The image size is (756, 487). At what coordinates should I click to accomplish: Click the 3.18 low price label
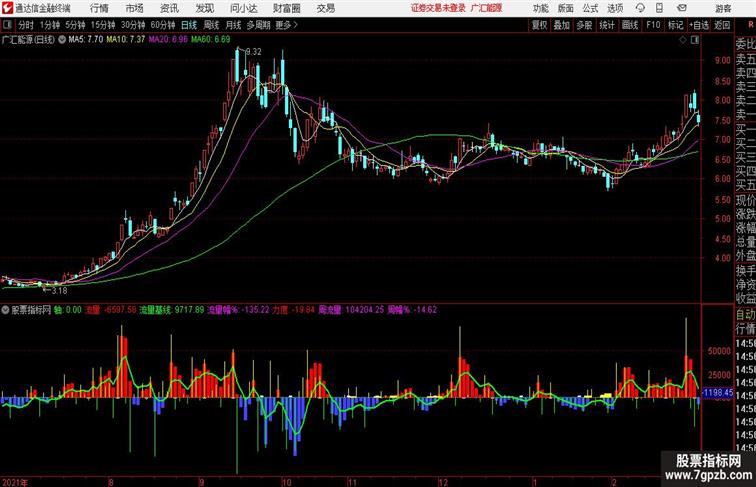(x=59, y=291)
